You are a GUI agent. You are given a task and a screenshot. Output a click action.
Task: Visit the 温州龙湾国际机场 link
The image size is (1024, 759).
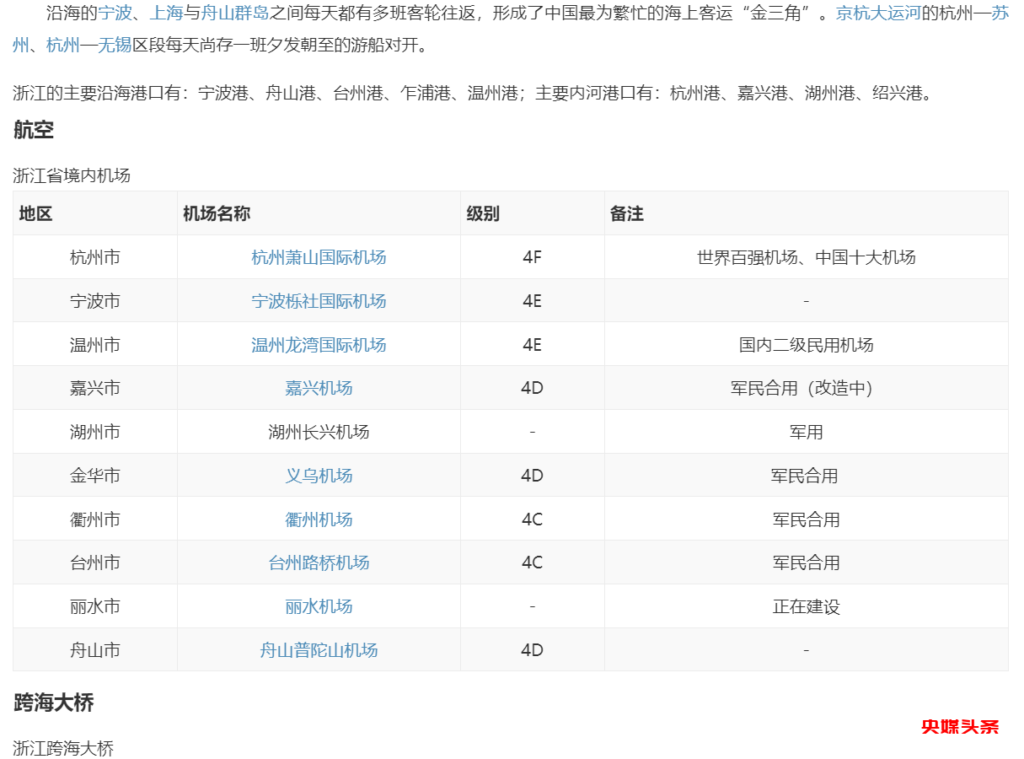318,345
